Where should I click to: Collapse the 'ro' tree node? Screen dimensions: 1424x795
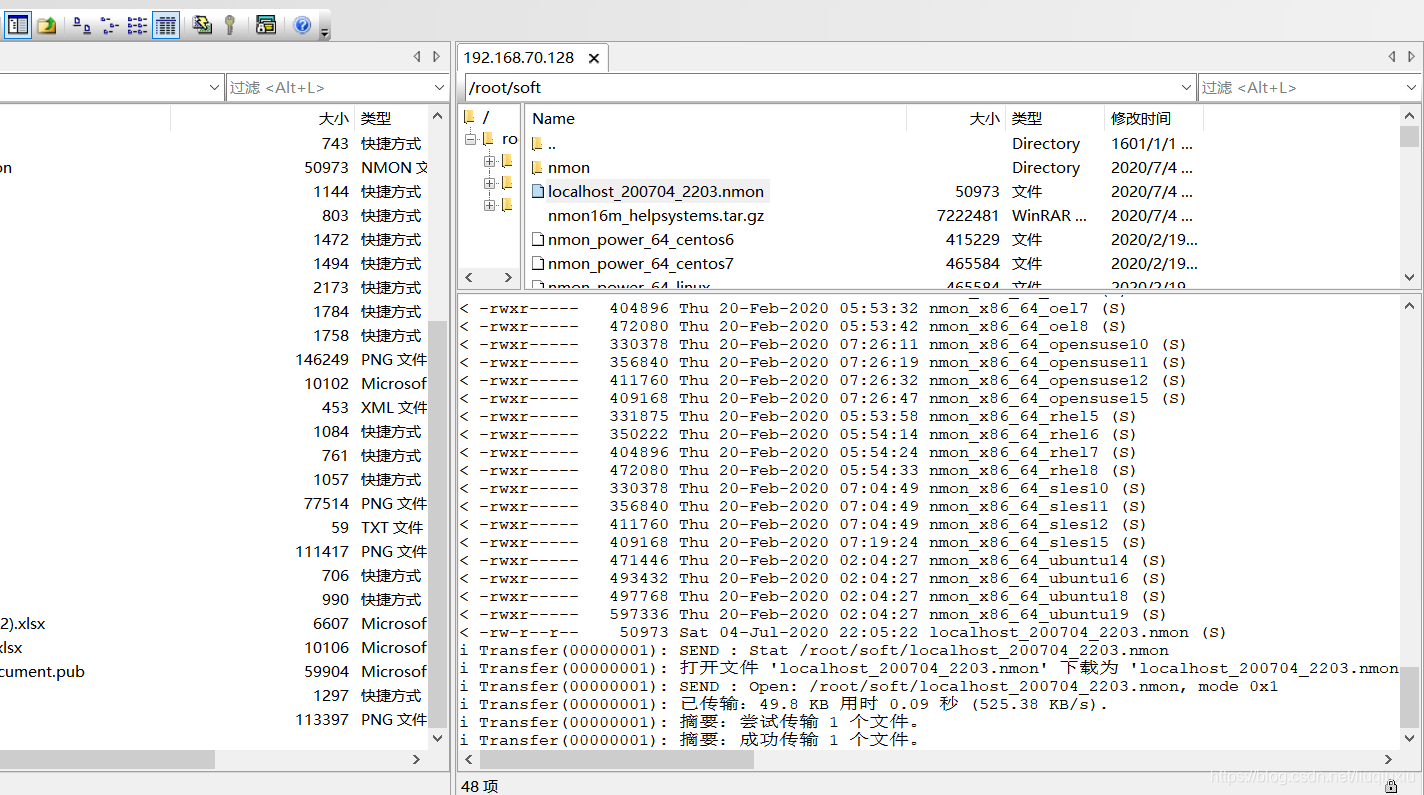(x=470, y=139)
